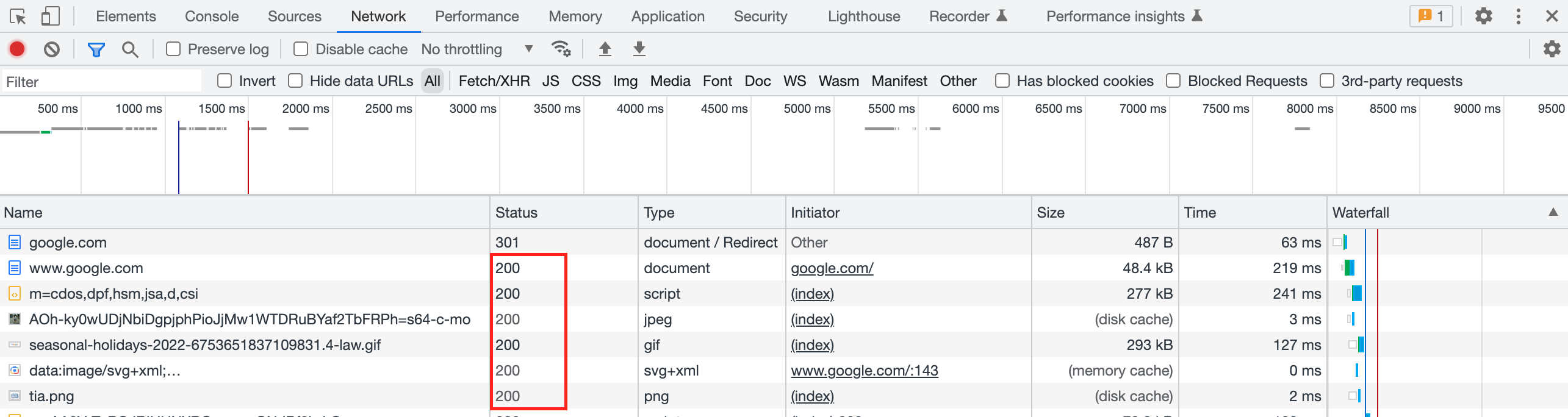This screenshot has height=417, width=1568.
Task: Click the tia.png file icon
Action: click(15, 396)
